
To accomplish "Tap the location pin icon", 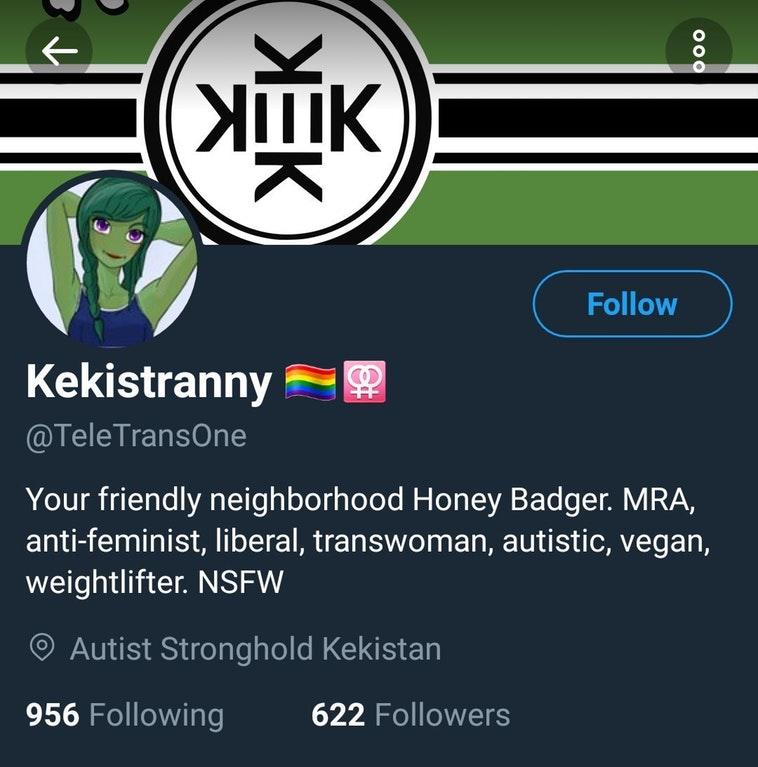I will [42, 648].
